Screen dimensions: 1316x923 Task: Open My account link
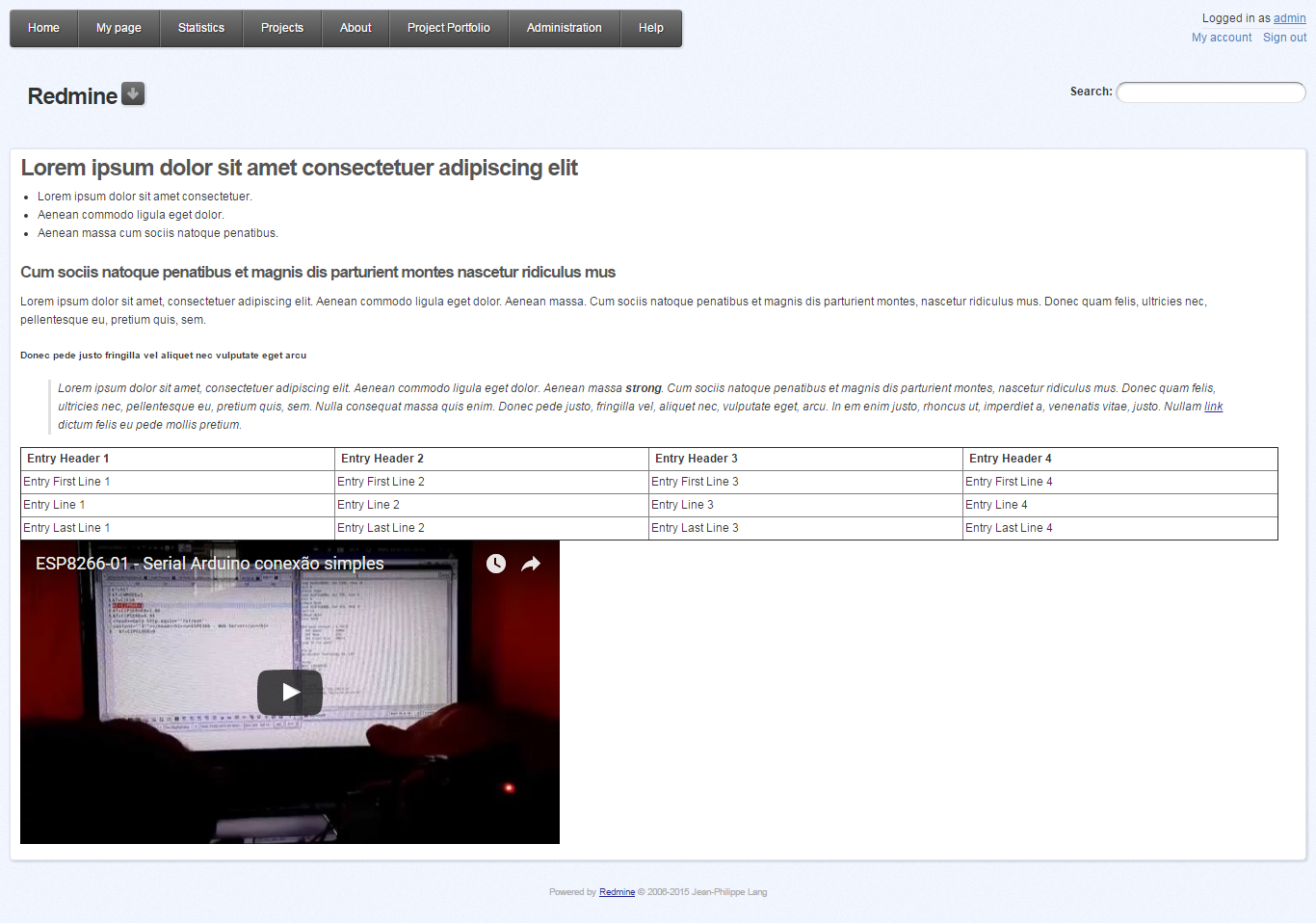pos(1222,38)
